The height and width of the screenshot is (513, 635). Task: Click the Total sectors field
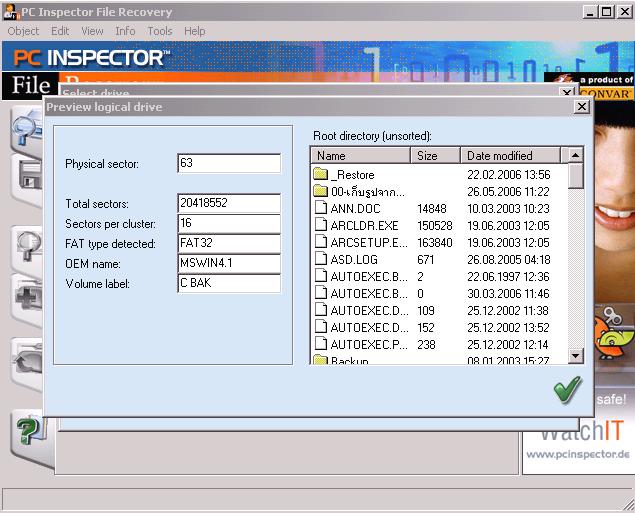pyautogui.click(x=229, y=203)
